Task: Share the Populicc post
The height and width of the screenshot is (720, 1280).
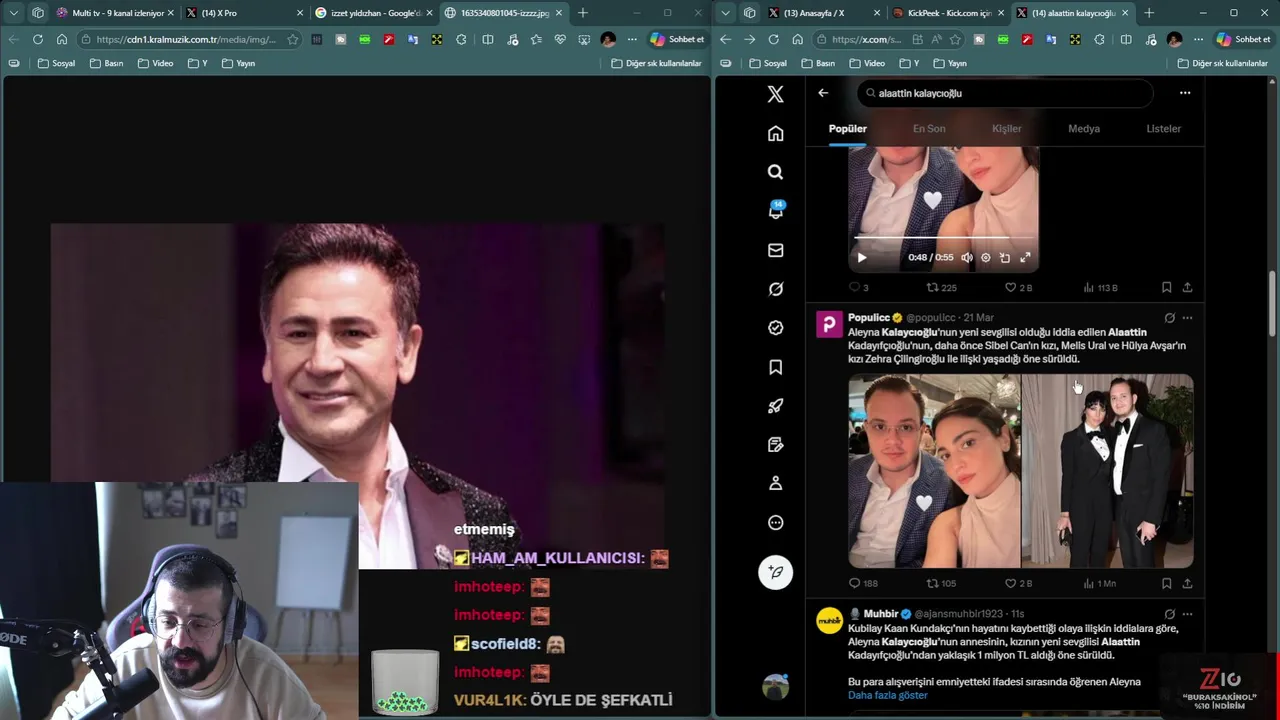Action: tap(1187, 583)
